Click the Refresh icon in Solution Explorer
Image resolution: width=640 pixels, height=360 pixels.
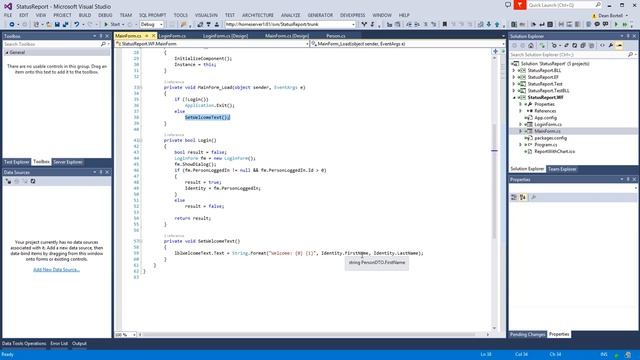(x=574, y=45)
